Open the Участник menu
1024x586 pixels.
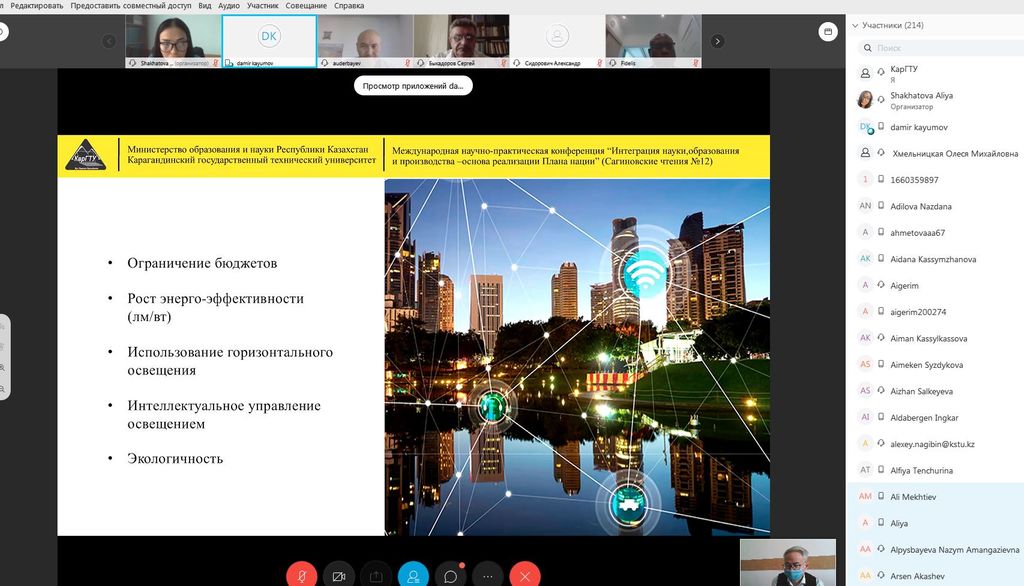point(263,5)
